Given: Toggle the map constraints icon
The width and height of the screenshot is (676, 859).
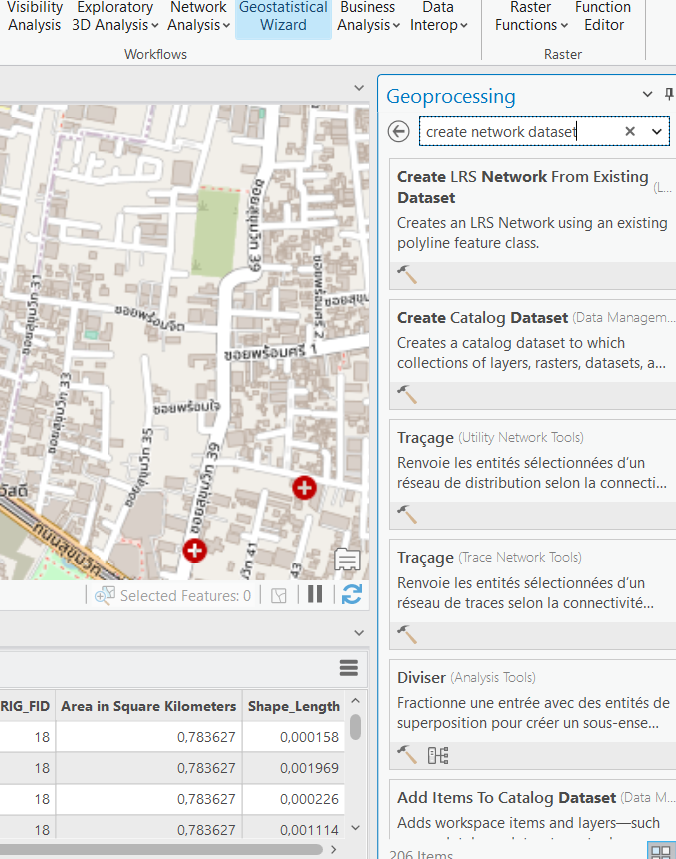Looking at the screenshot, I should 279,595.
